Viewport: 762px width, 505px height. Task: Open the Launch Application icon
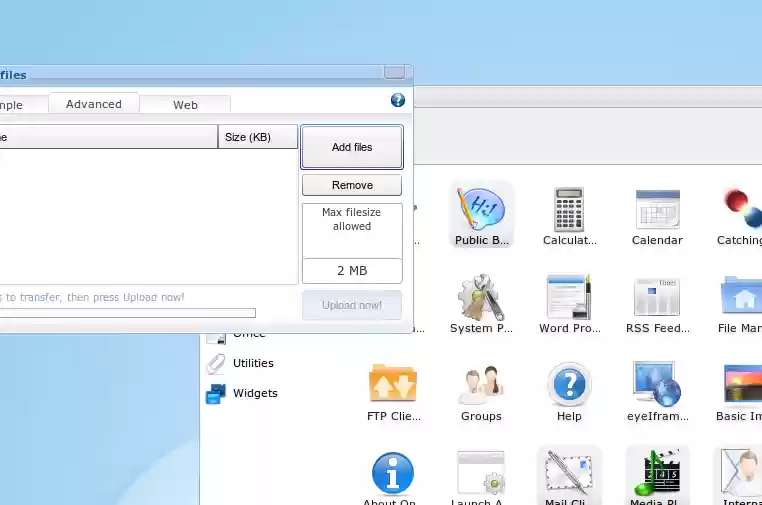tap(481, 472)
